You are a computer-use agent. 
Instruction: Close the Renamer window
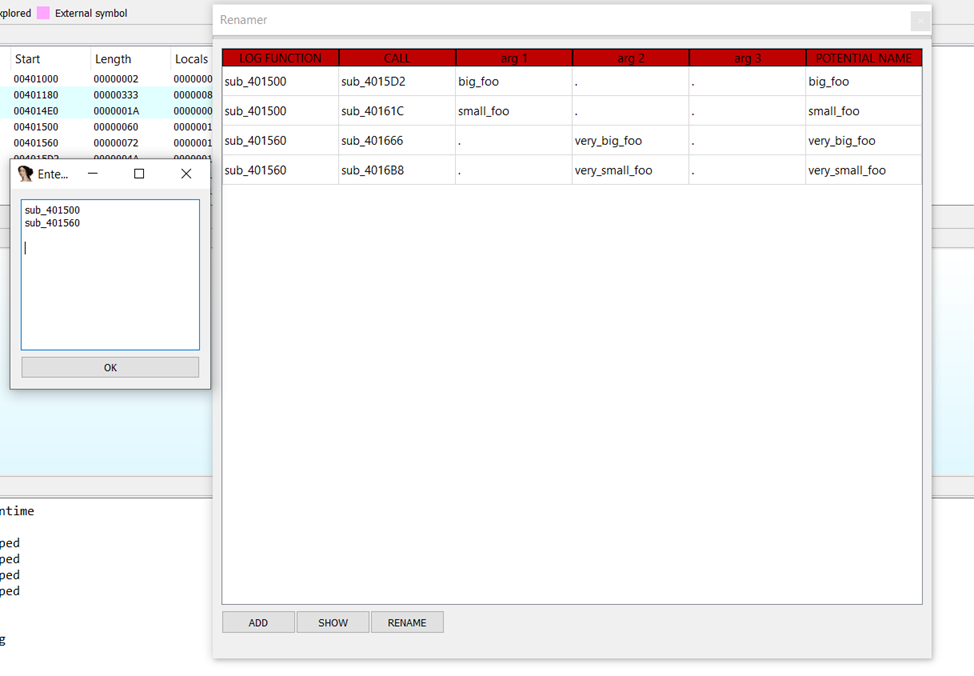coord(920,21)
